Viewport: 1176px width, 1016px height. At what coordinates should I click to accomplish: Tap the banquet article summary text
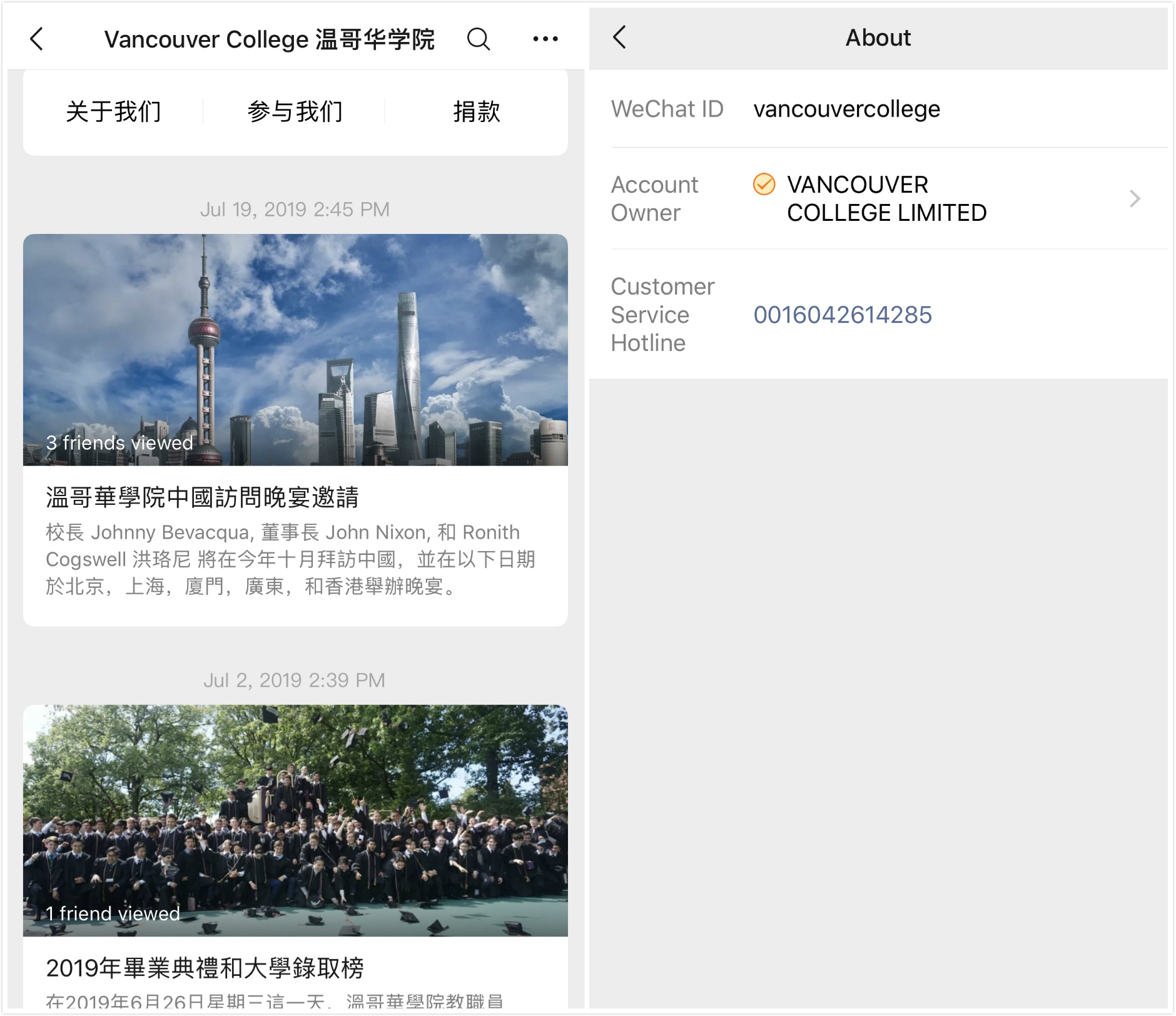pyautogui.click(x=291, y=559)
